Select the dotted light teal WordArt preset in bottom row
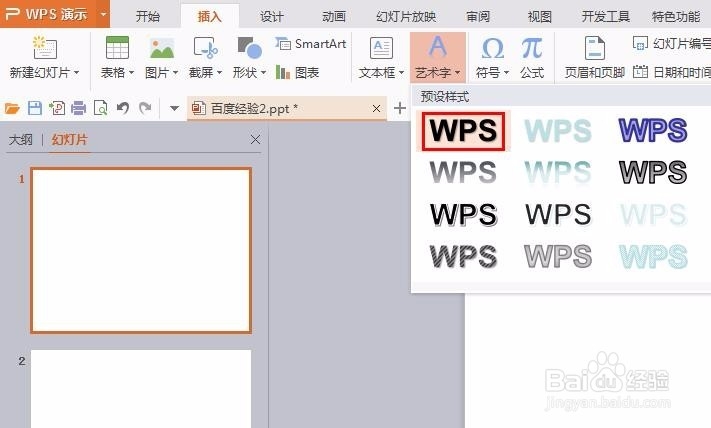This screenshot has width=711, height=428. [653, 256]
